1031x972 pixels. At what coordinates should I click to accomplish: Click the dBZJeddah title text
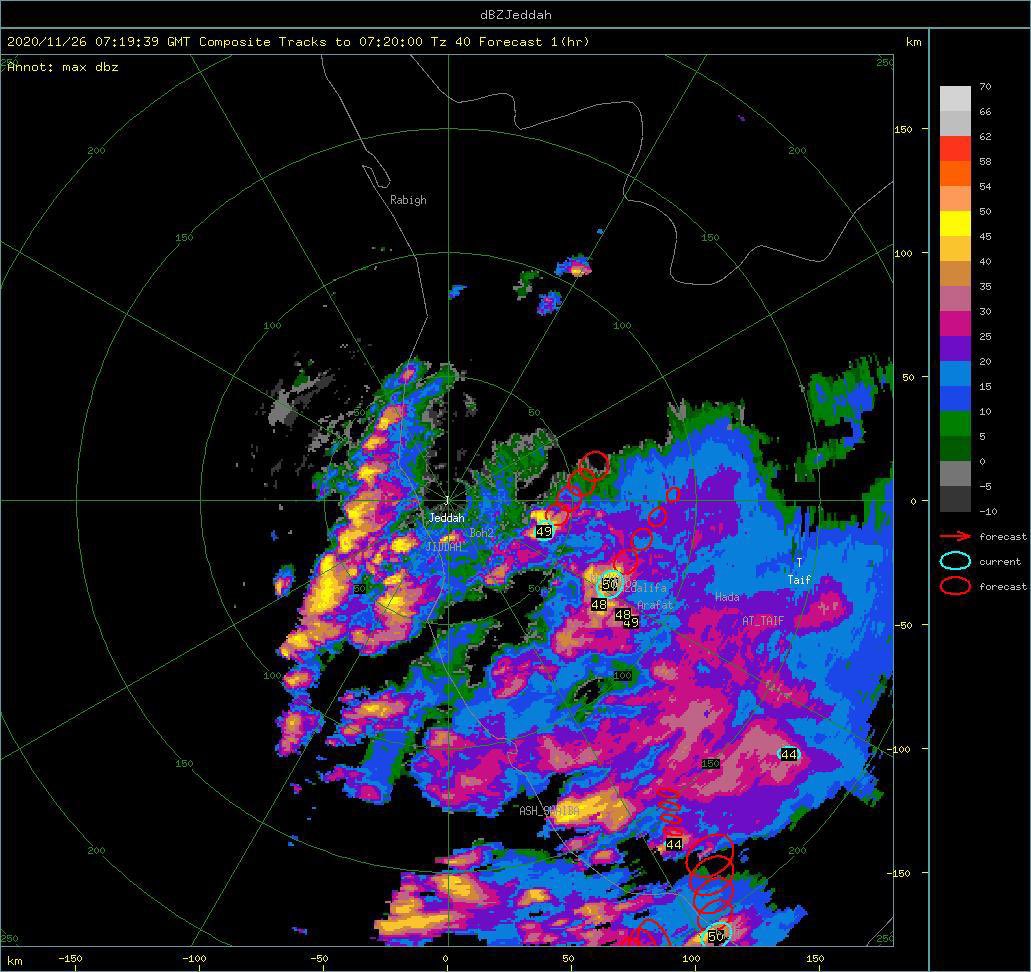coord(516,14)
